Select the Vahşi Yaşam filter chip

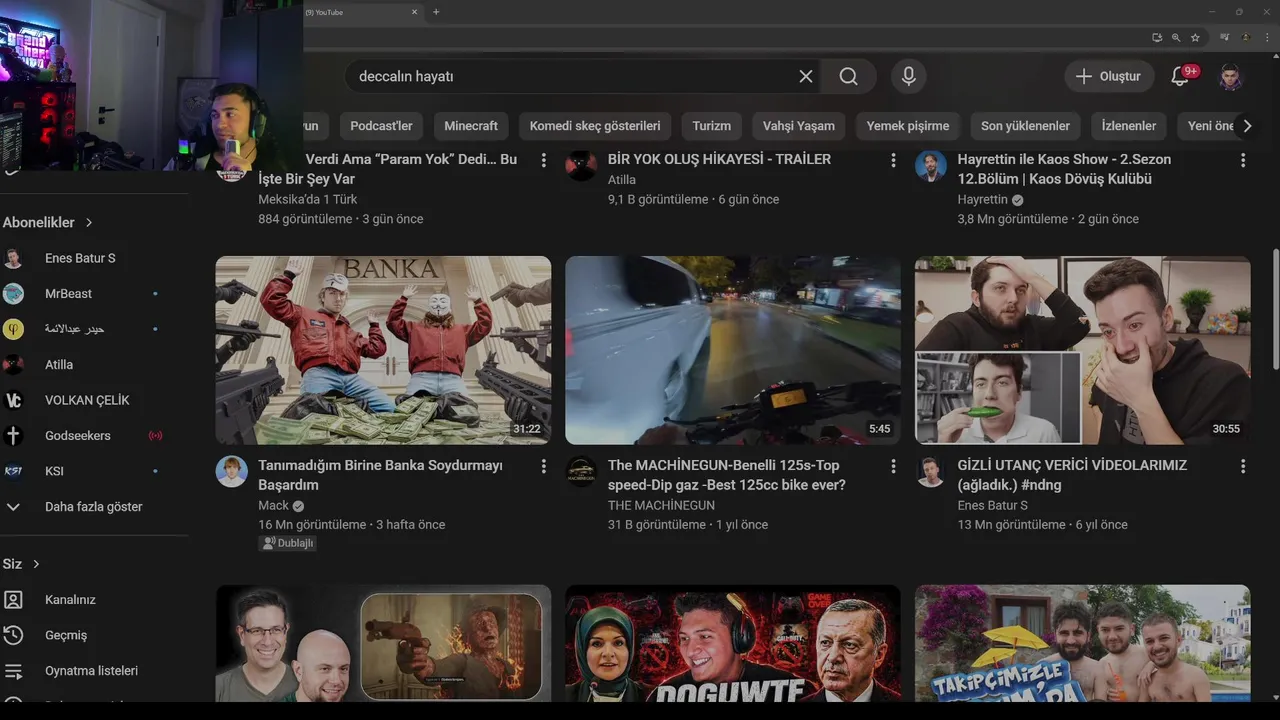[799, 126]
